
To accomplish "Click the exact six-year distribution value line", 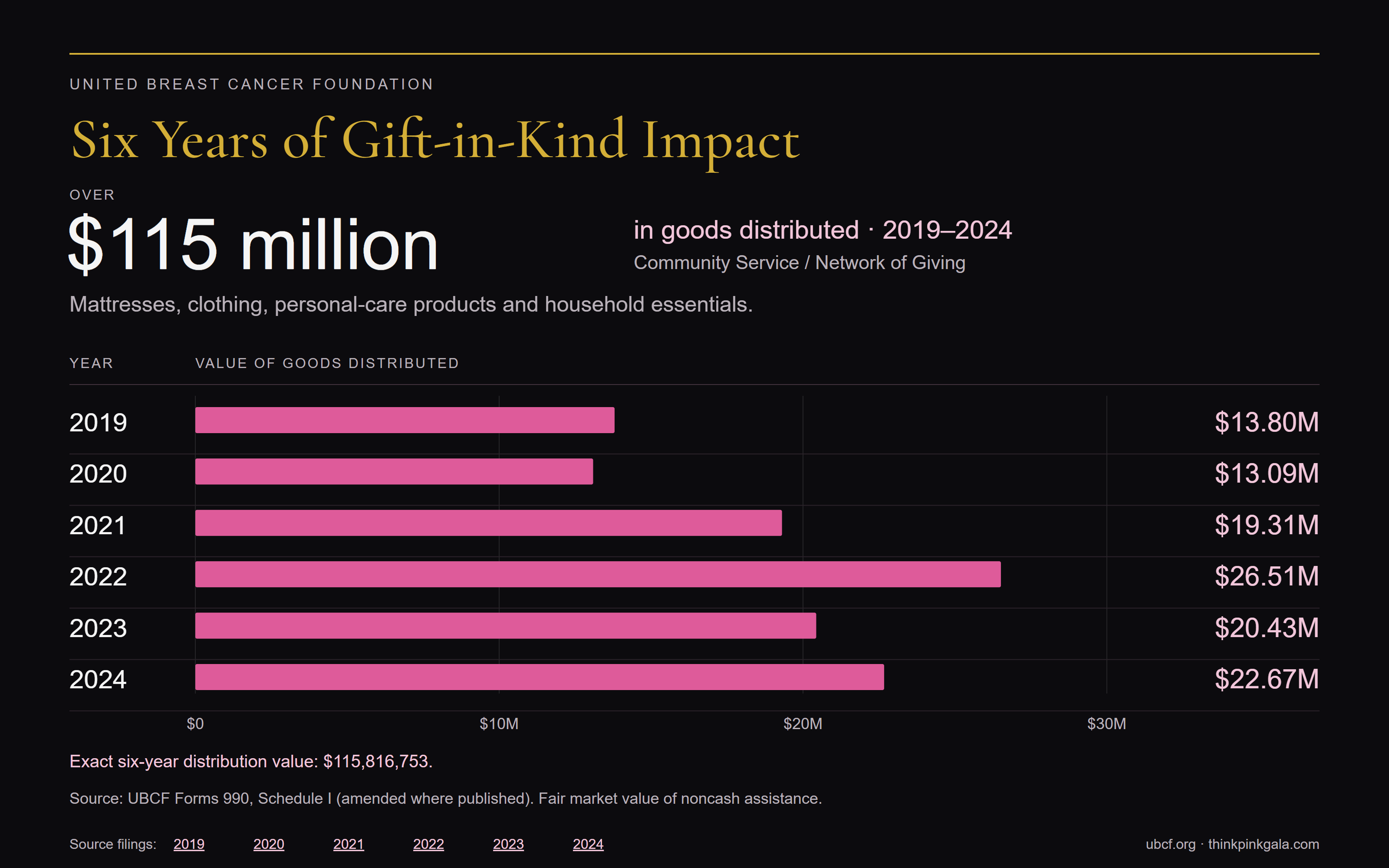I will click(x=251, y=761).
